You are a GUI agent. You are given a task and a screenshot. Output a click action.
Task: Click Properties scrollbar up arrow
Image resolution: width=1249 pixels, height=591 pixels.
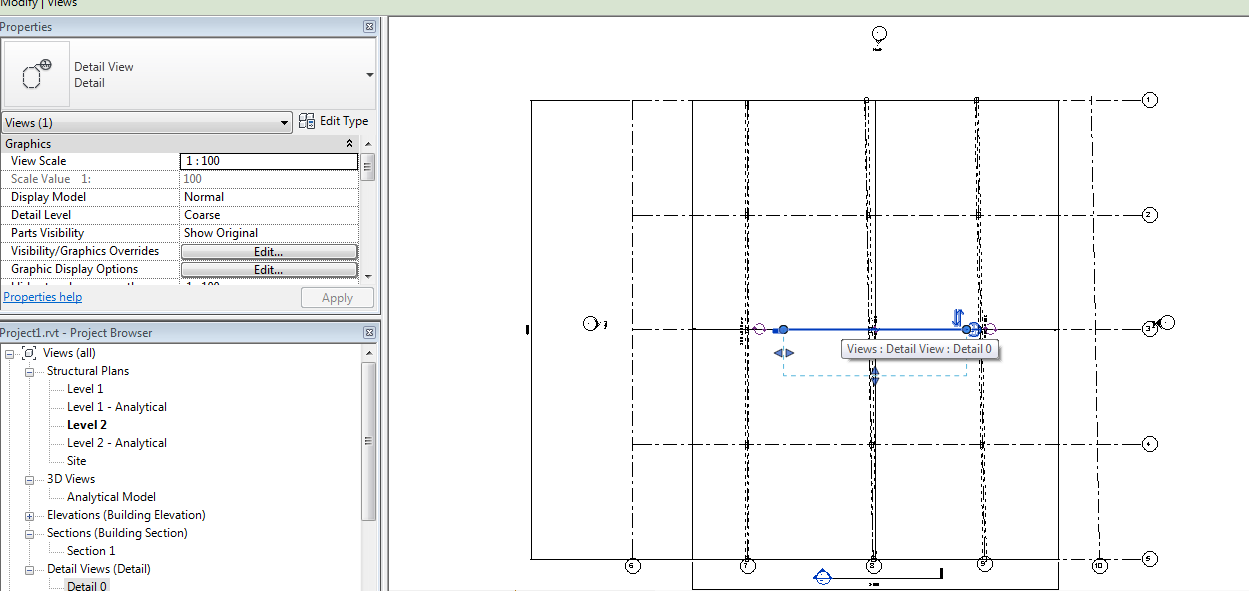click(x=368, y=143)
